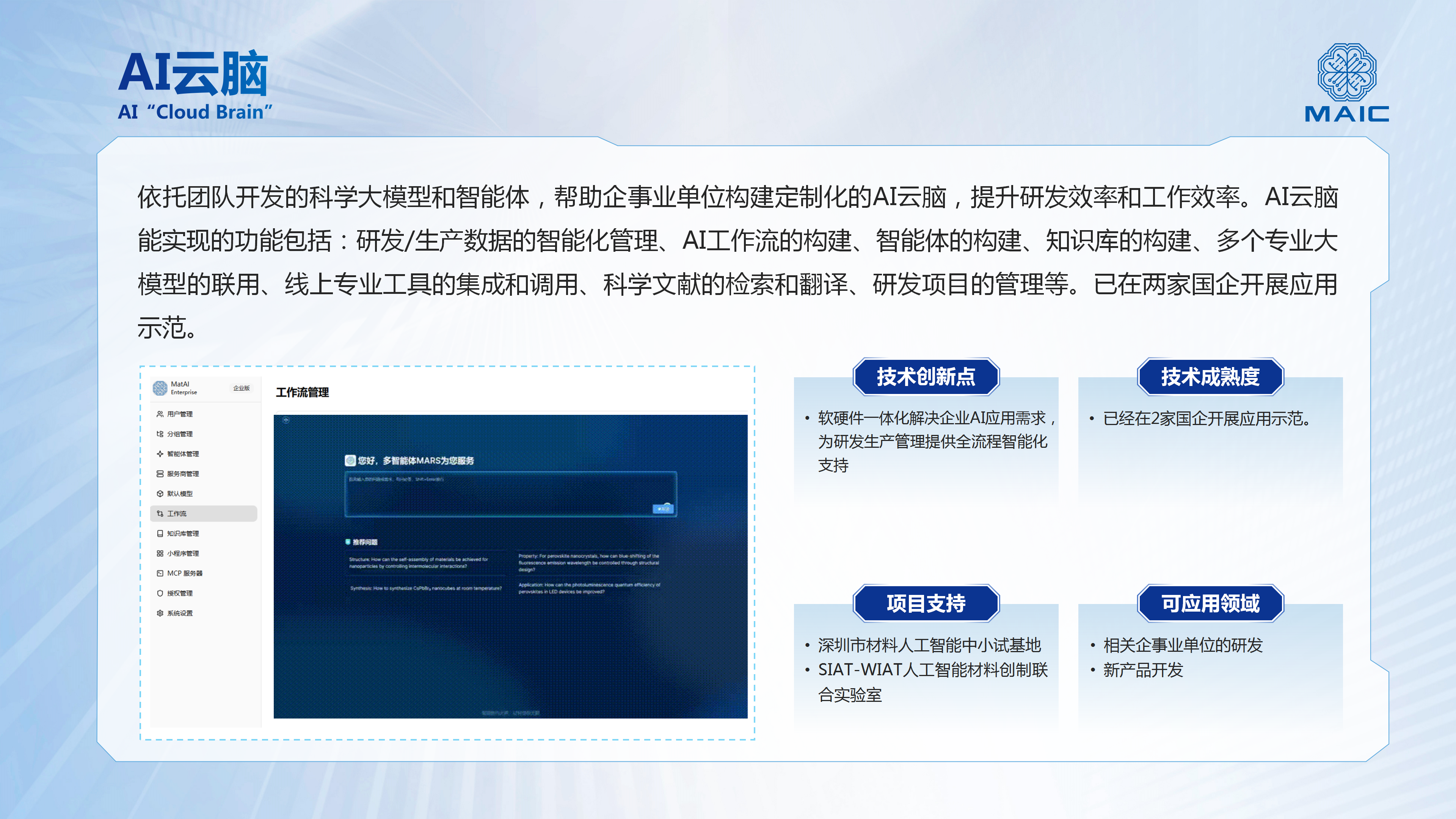This screenshot has width=1456, height=819.
Task: Click the blue send button in the chat box
Action: pos(663,509)
